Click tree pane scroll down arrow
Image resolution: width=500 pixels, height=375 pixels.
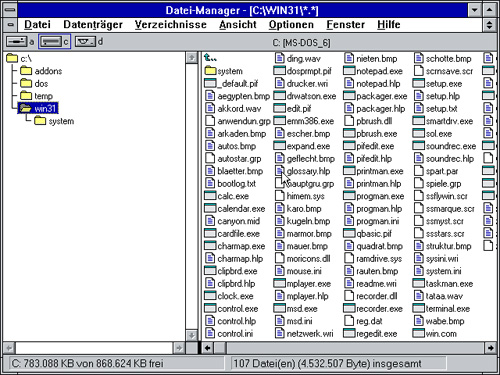[x=191, y=335]
